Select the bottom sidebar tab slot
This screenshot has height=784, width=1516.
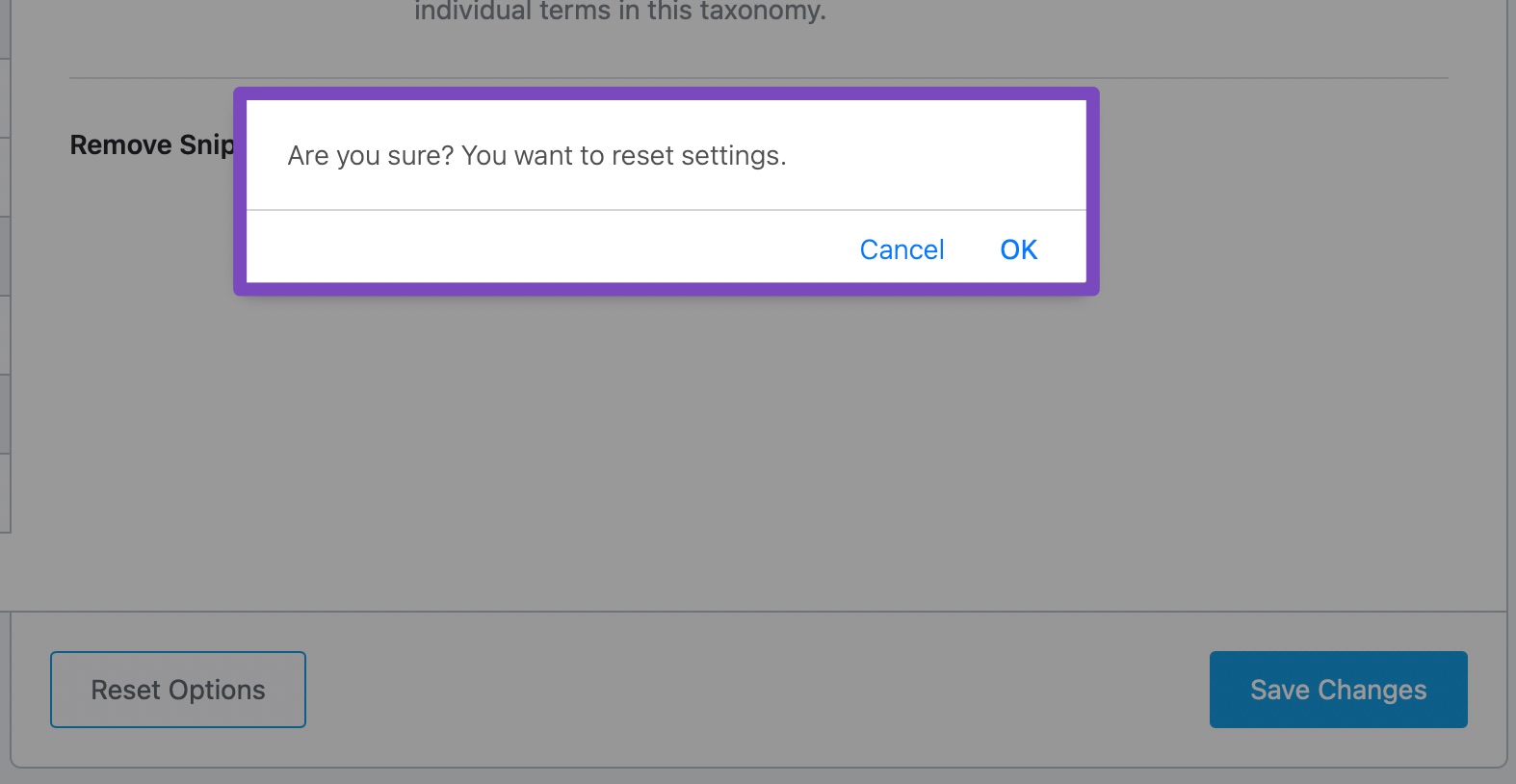(5, 492)
